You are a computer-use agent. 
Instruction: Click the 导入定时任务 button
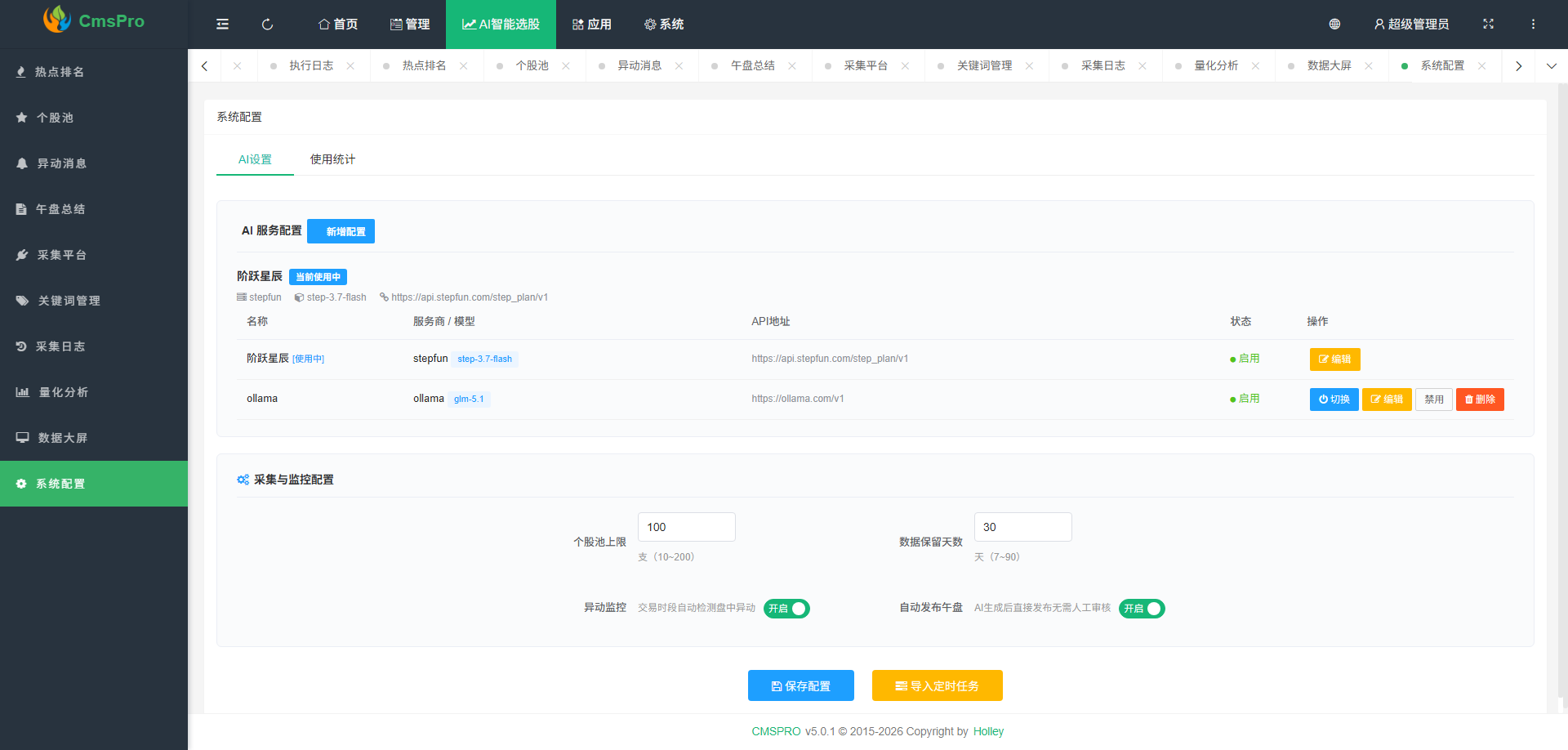pyautogui.click(x=938, y=685)
